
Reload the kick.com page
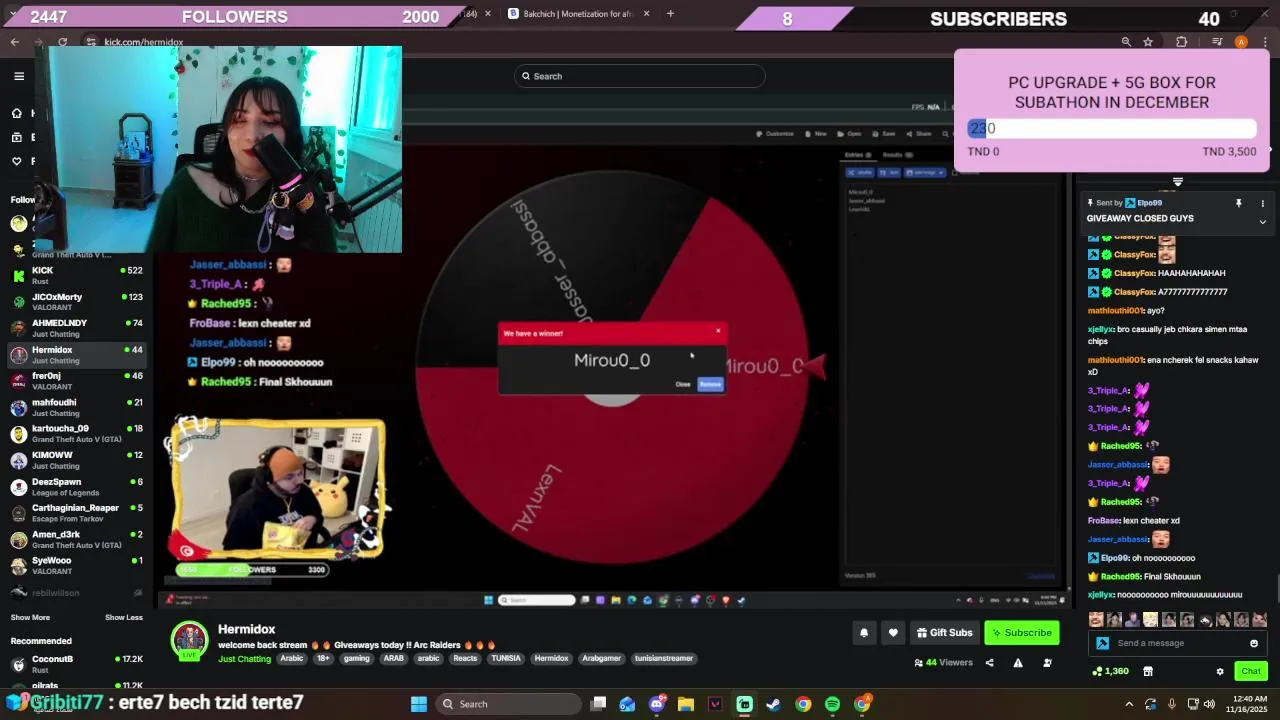62,42
